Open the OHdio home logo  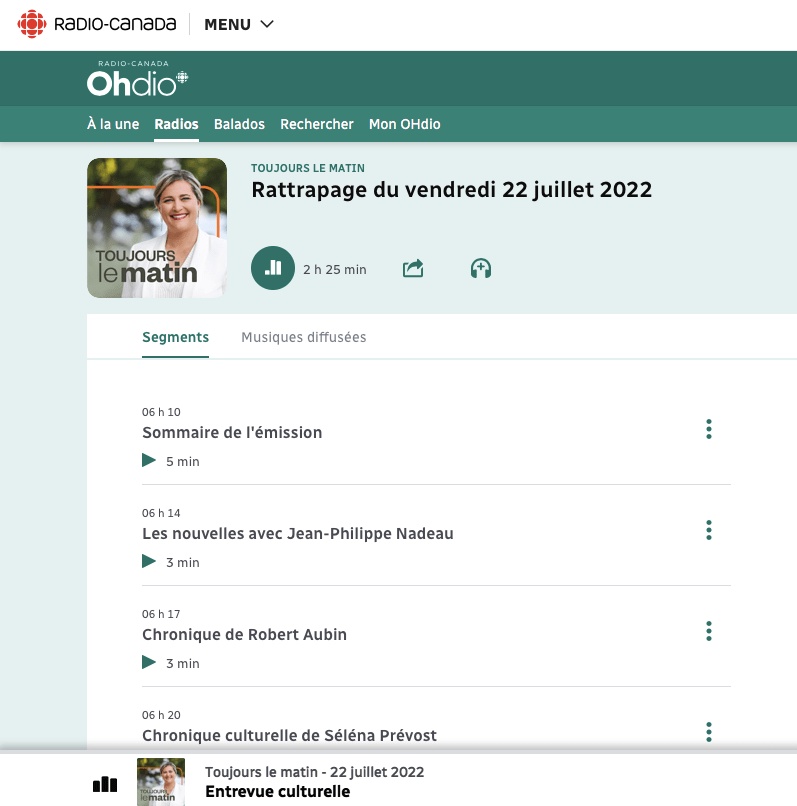tap(137, 79)
